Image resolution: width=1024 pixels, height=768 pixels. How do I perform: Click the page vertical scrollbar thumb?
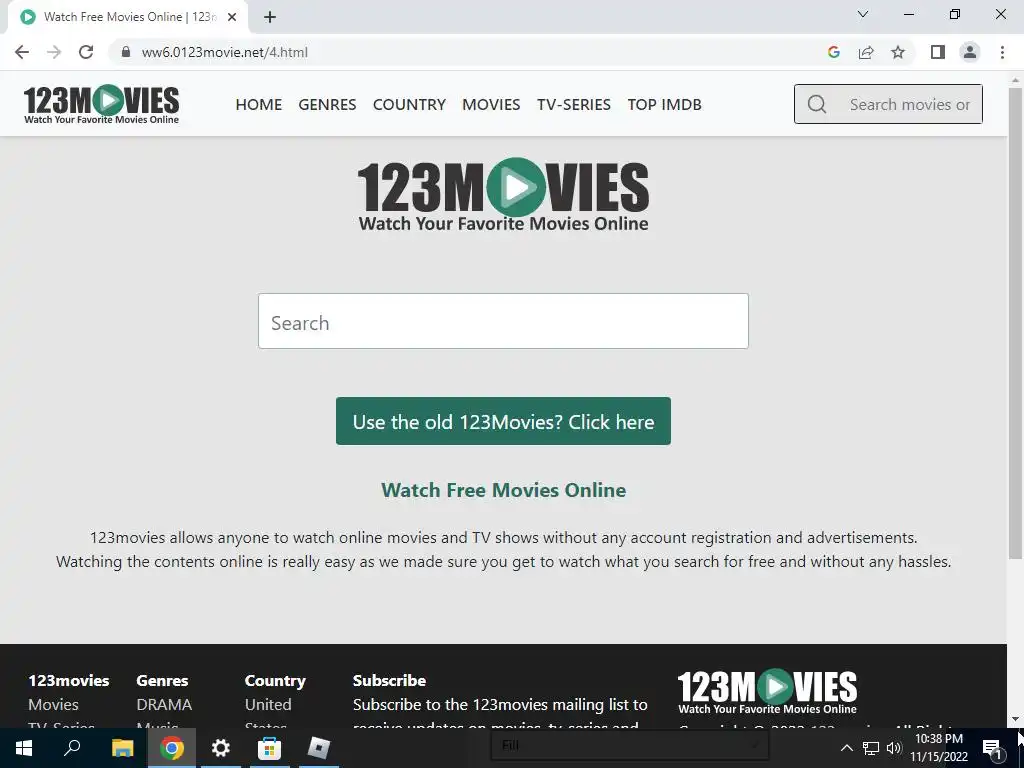click(x=1015, y=323)
